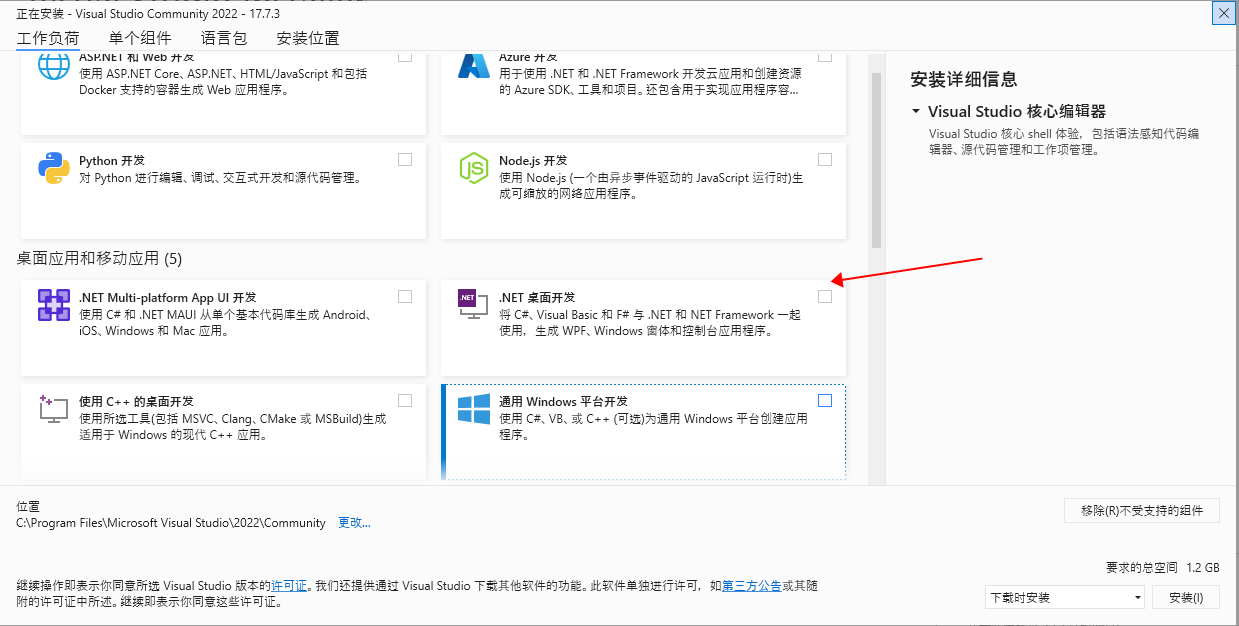Open the 更改... location link
The width and height of the screenshot is (1239, 626).
point(354,523)
